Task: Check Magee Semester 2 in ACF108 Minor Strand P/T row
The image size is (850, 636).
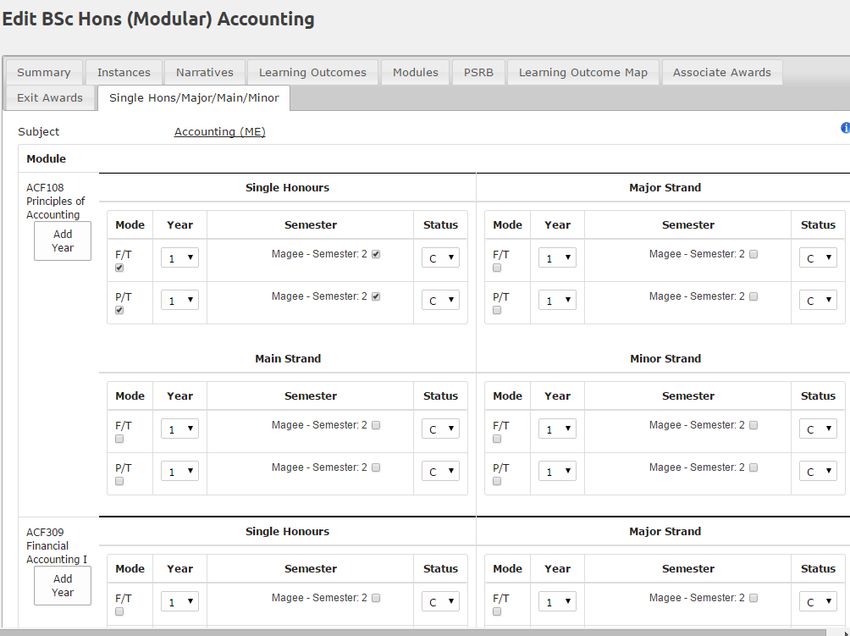Action: pos(753,467)
